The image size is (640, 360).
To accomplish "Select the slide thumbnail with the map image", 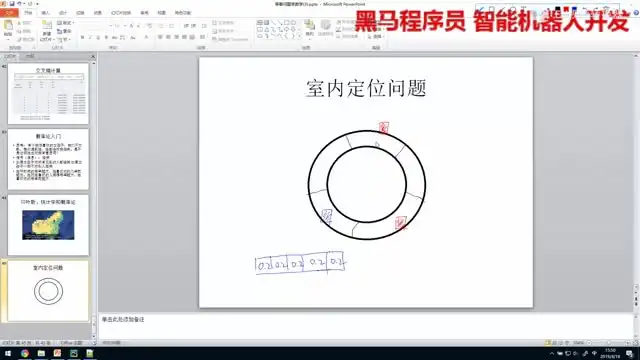I will click(48, 225).
